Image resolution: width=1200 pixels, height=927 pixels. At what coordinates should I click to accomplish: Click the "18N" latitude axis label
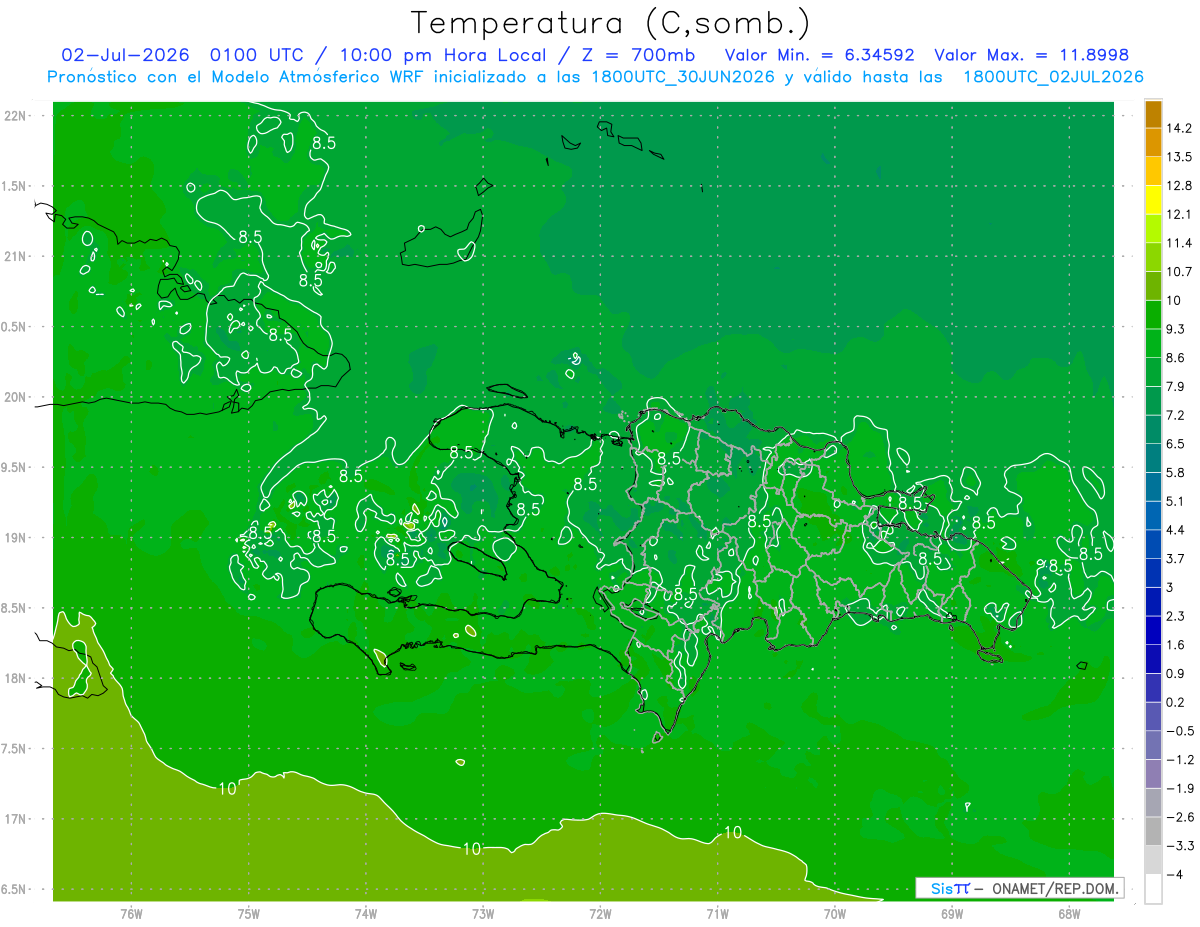pyautogui.click(x=16, y=679)
